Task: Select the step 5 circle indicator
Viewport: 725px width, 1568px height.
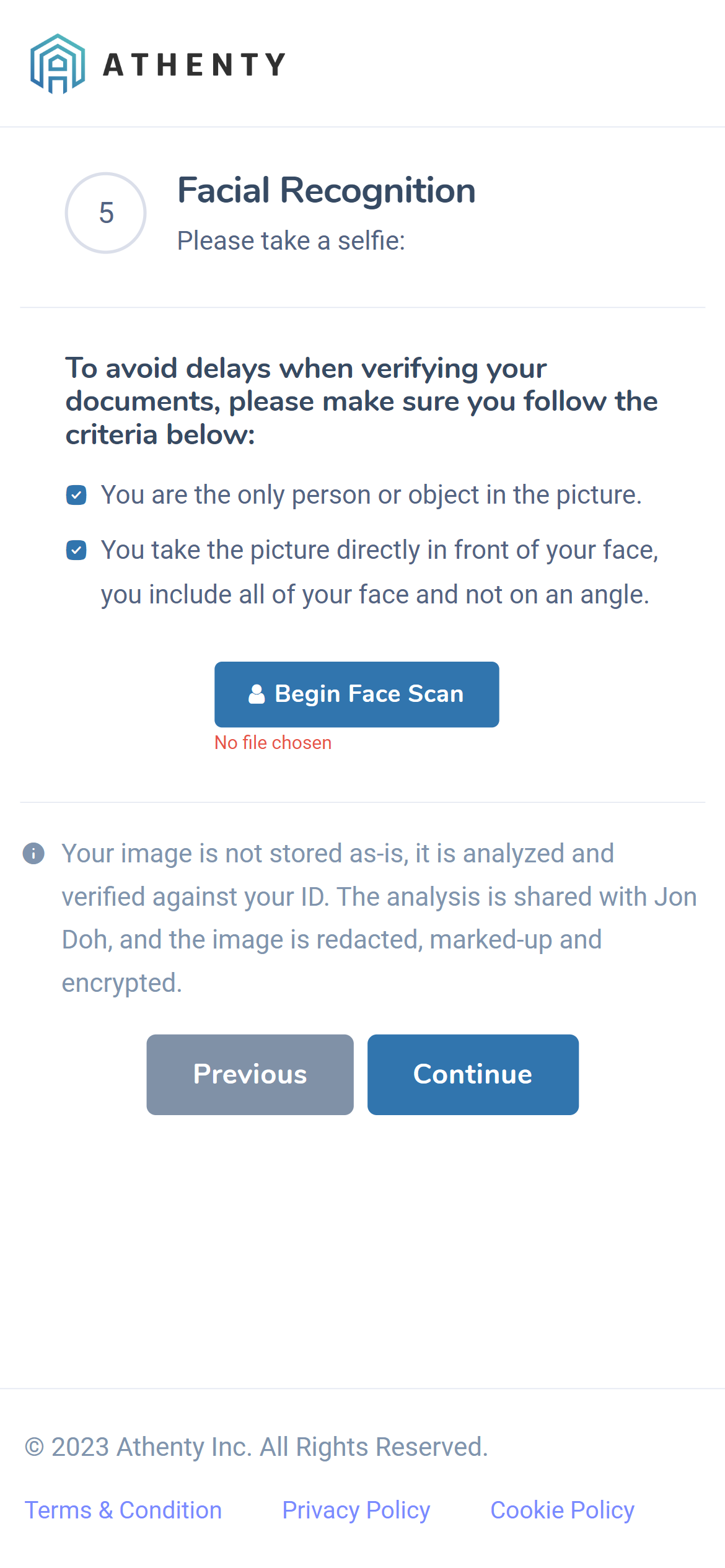Action: (x=105, y=212)
